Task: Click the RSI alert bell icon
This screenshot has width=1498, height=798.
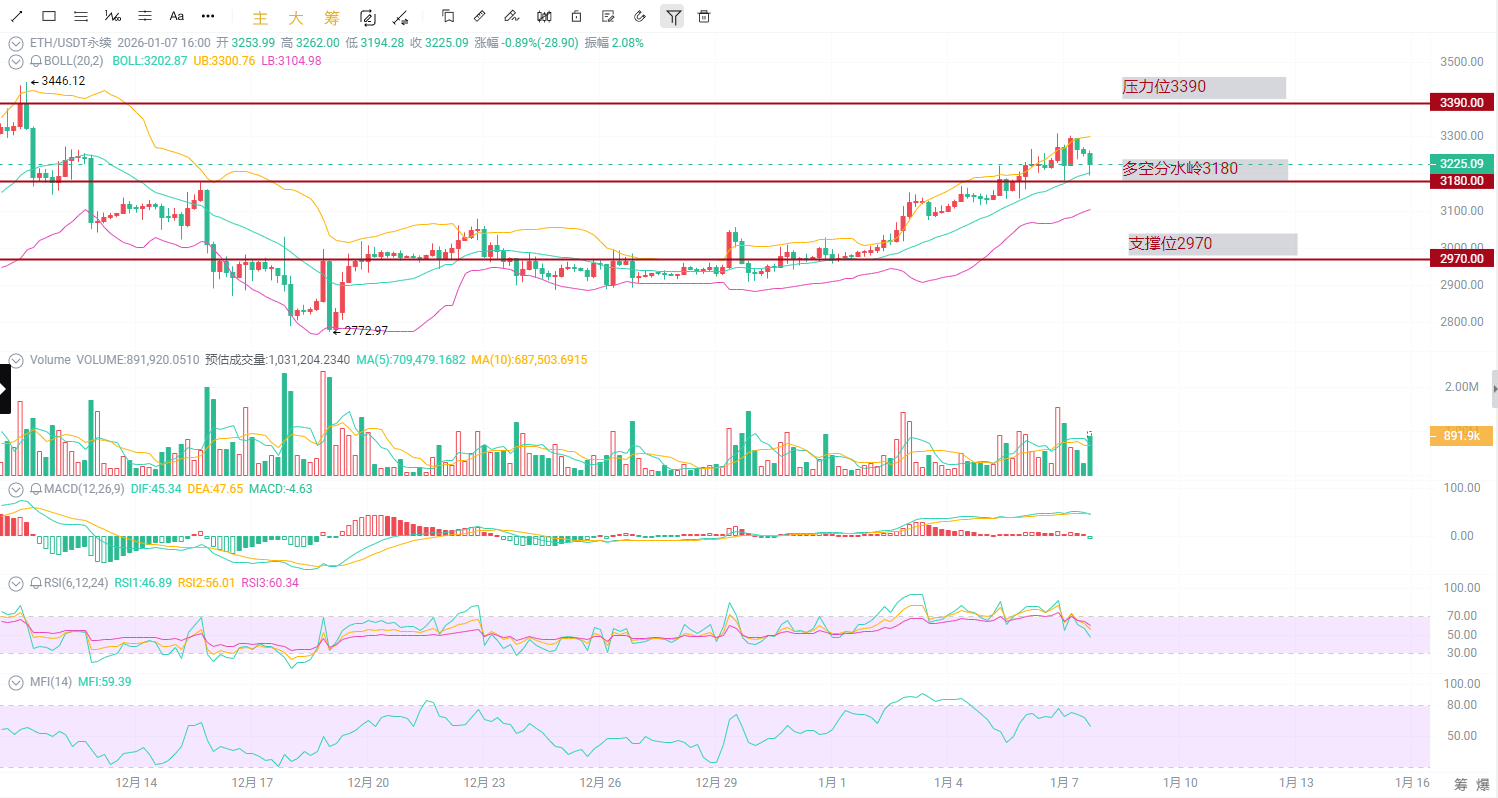Action: (x=35, y=582)
